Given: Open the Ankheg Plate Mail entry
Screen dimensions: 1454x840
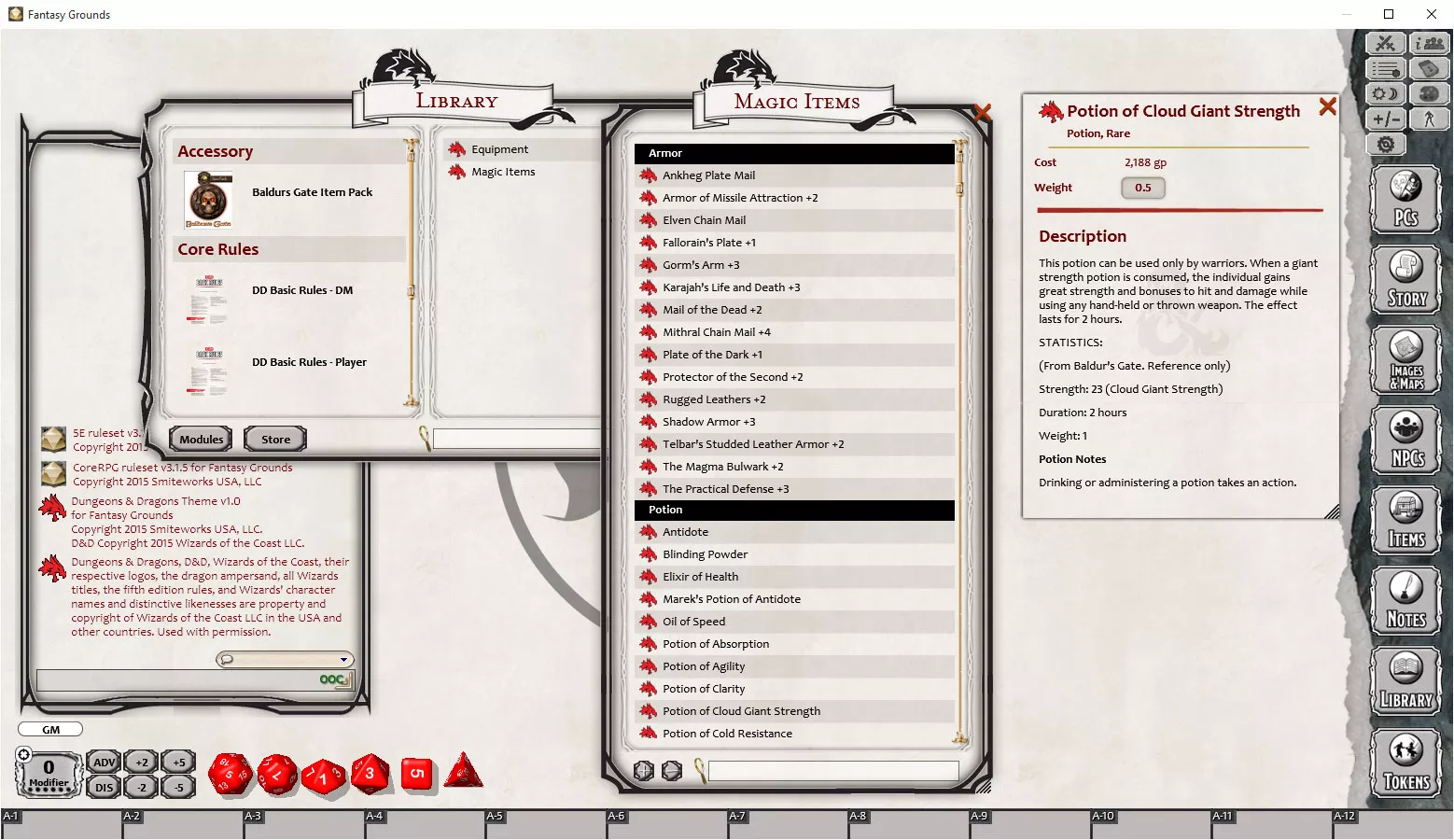Looking at the screenshot, I should coord(795,175).
